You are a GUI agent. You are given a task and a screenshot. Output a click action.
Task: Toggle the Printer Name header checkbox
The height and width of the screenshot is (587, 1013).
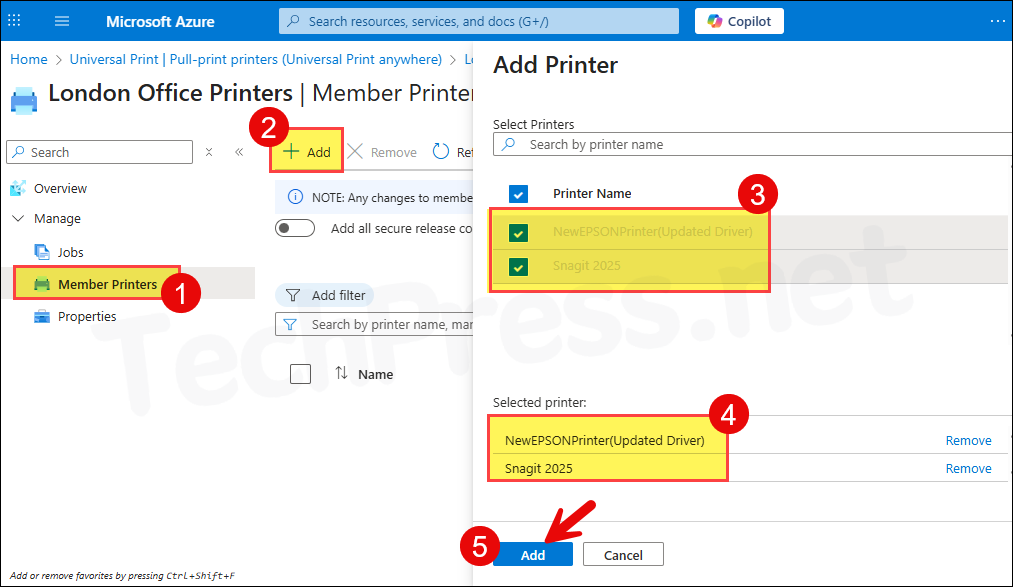tap(518, 194)
